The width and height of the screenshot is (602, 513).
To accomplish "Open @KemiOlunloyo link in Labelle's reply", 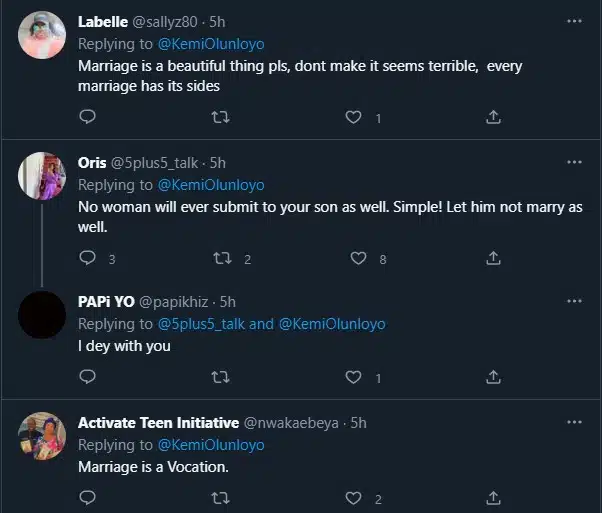I will [x=211, y=43].
